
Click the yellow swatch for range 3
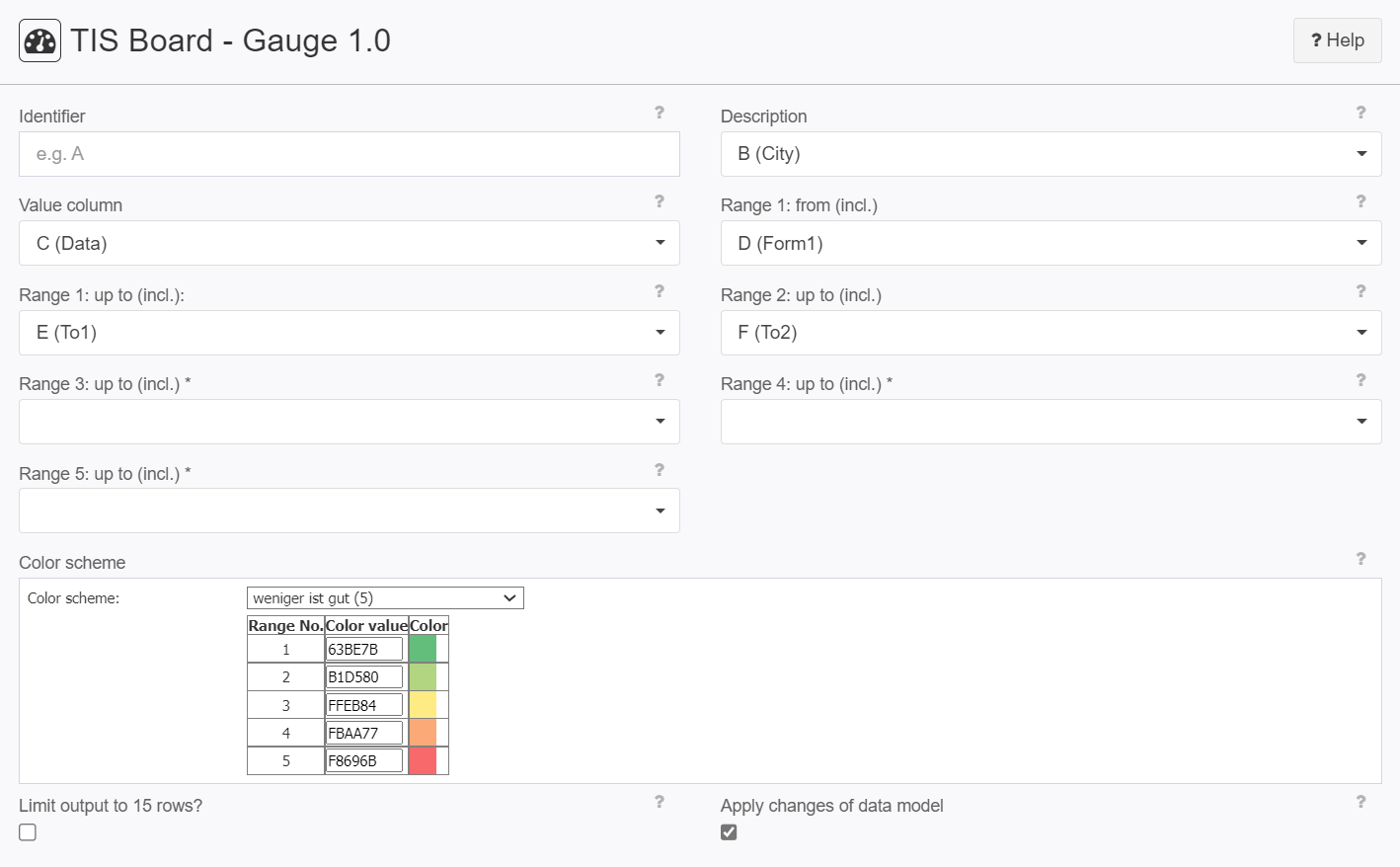click(x=423, y=705)
